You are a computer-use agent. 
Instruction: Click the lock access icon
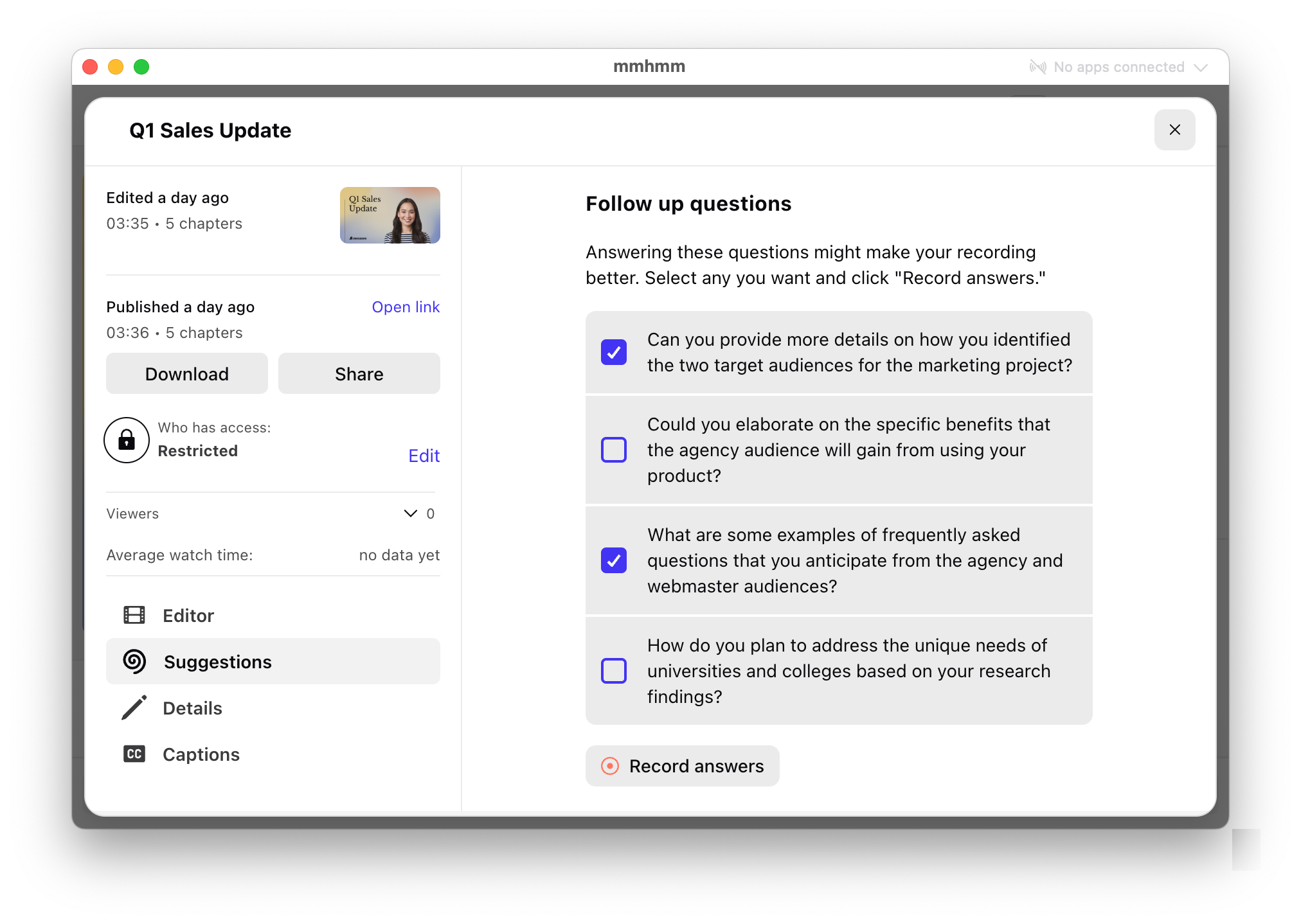coord(127,440)
